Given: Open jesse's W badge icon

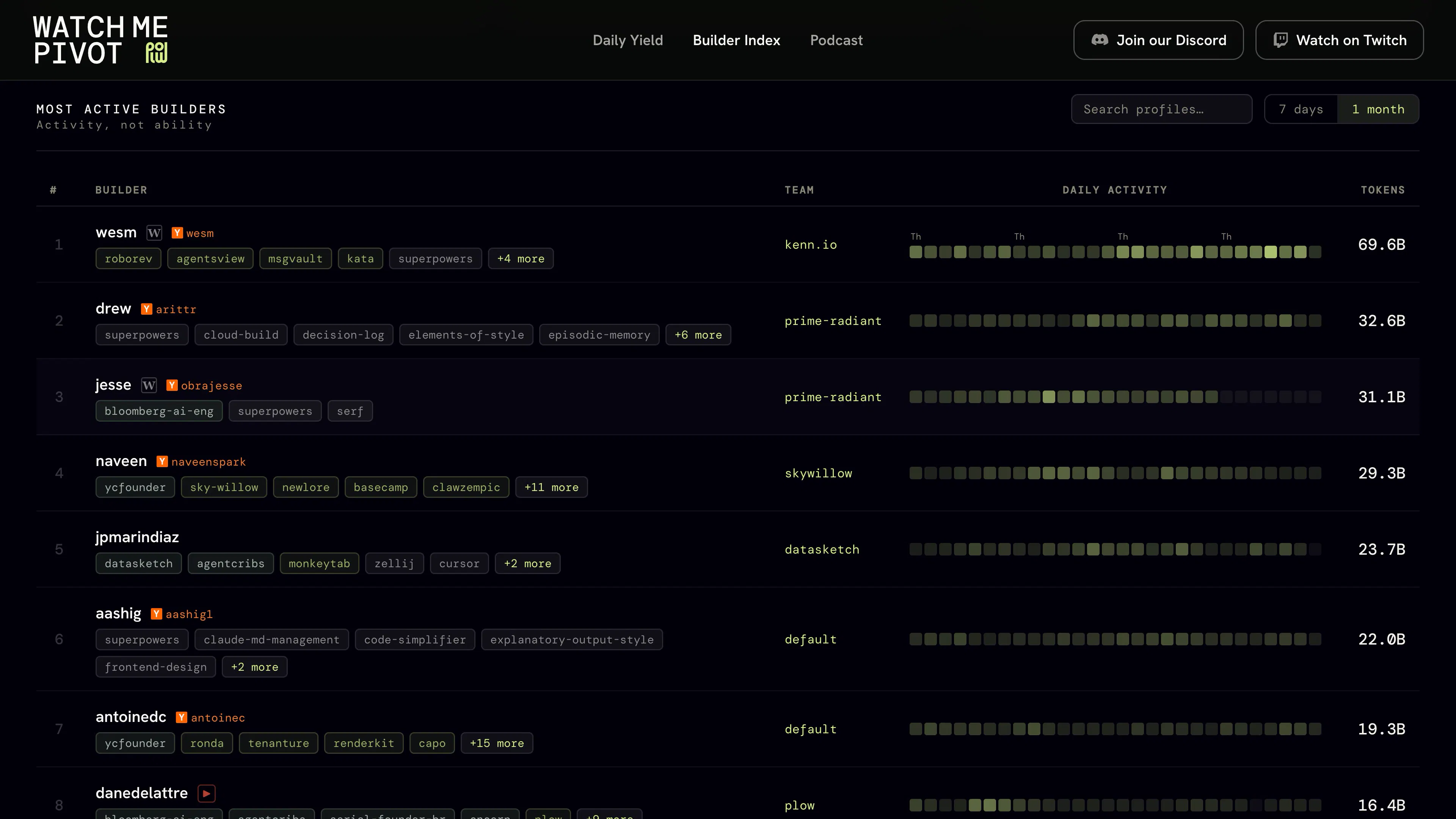Looking at the screenshot, I should [149, 386].
